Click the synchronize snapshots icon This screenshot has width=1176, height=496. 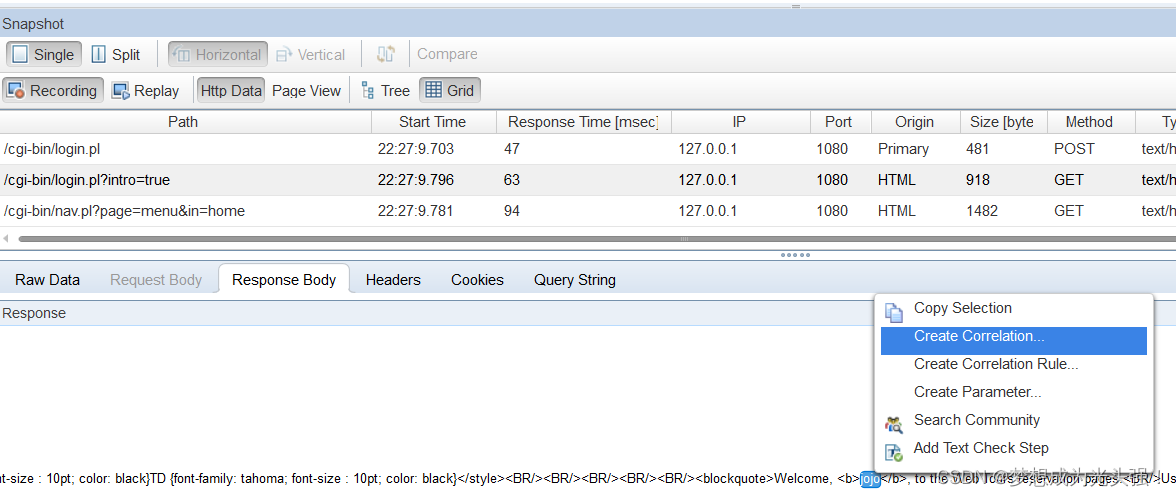point(386,54)
